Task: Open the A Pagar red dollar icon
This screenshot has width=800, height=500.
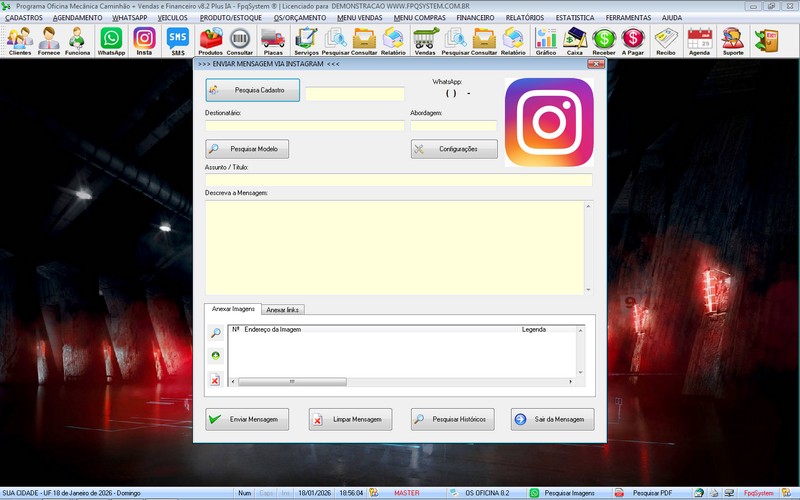Action: (633, 41)
